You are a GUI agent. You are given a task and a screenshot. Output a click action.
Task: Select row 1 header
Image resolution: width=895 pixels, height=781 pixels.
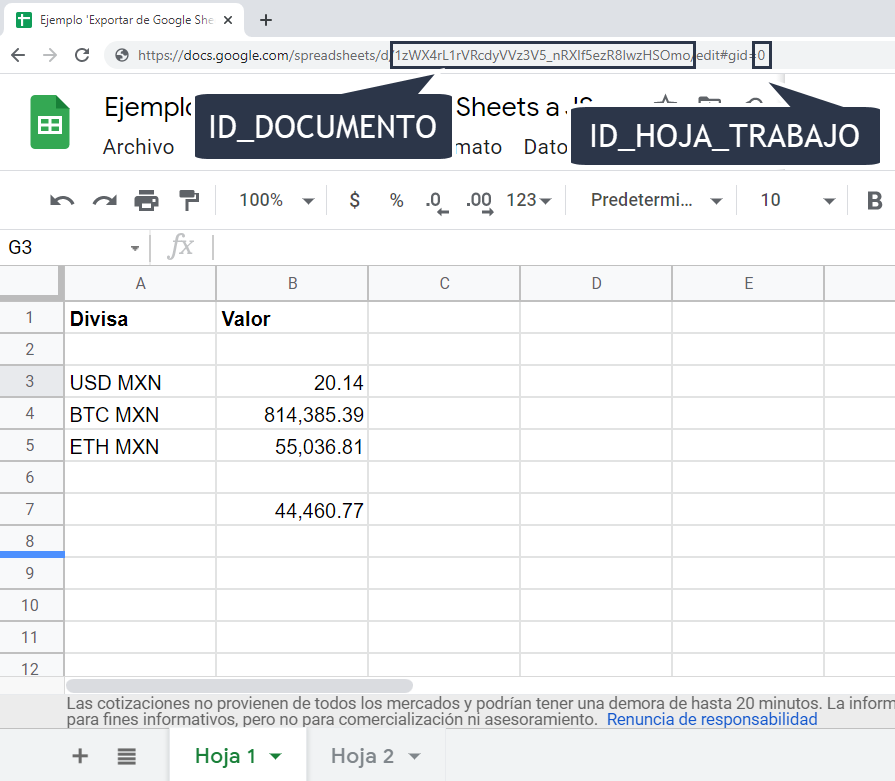point(31,317)
